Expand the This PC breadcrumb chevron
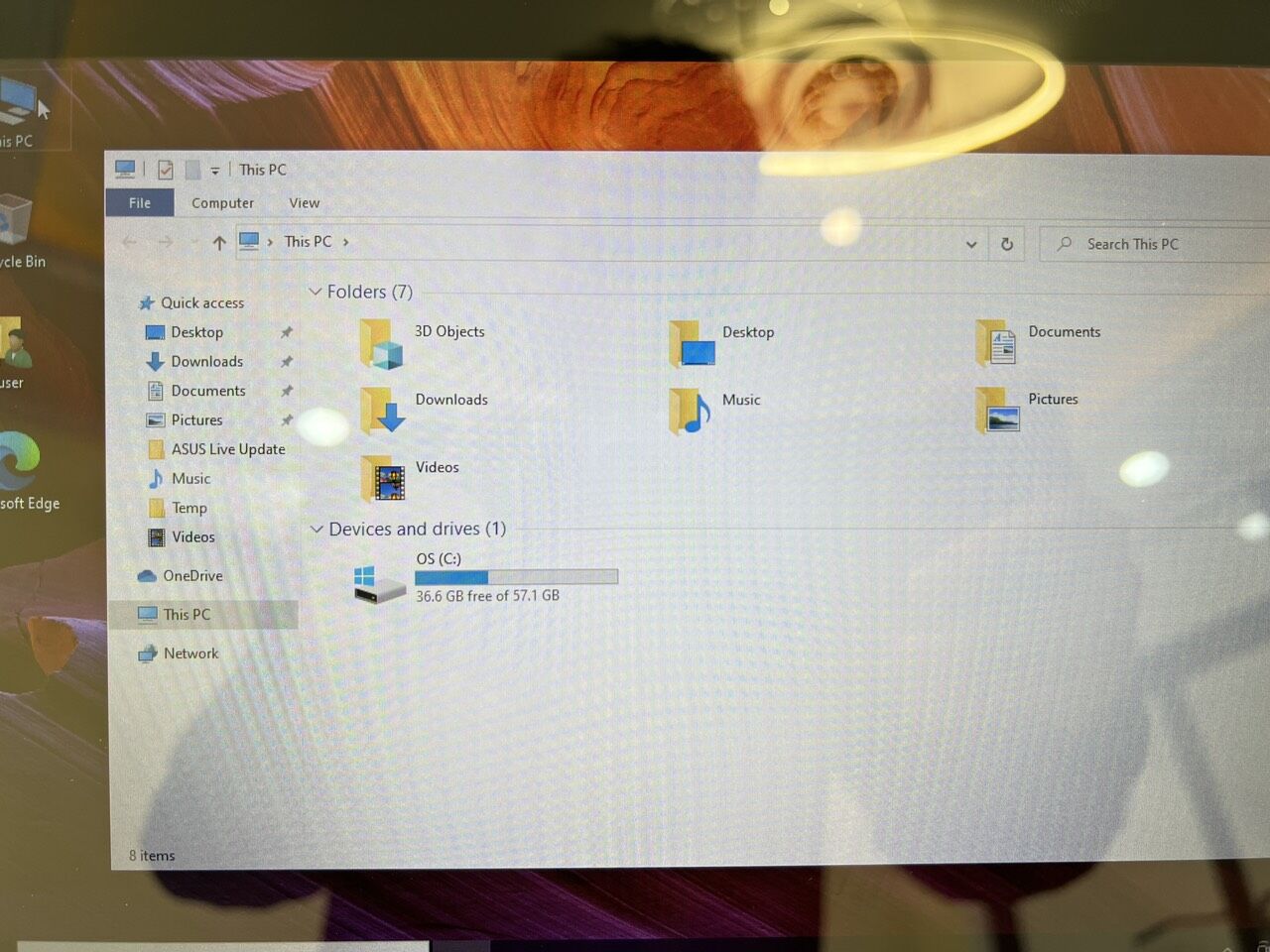This screenshot has width=1270, height=952. (x=345, y=242)
